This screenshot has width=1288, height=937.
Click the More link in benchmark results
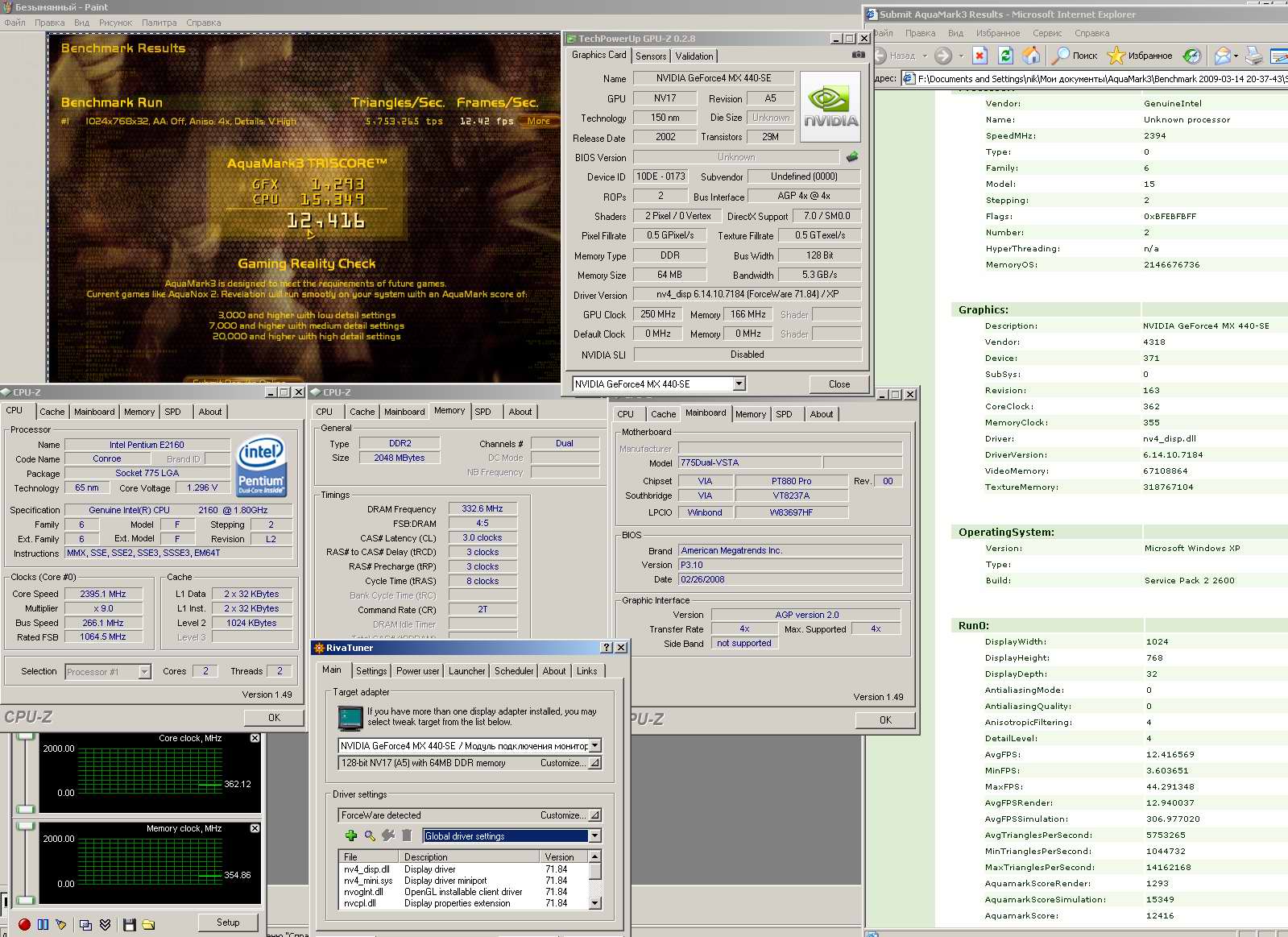point(539,121)
